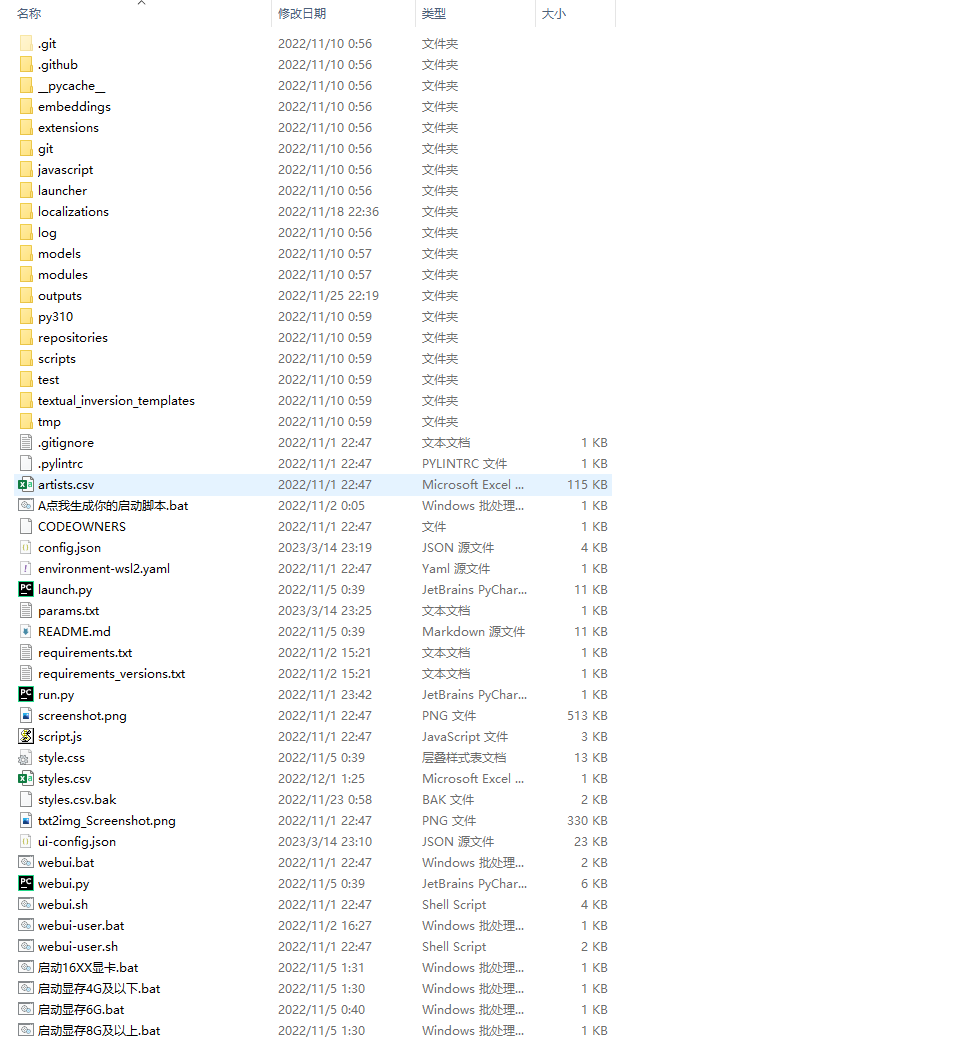The height and width of the screenshot is (1044, 963).
Task: Sort files by the 大小 column header
Action: (552, 13)
